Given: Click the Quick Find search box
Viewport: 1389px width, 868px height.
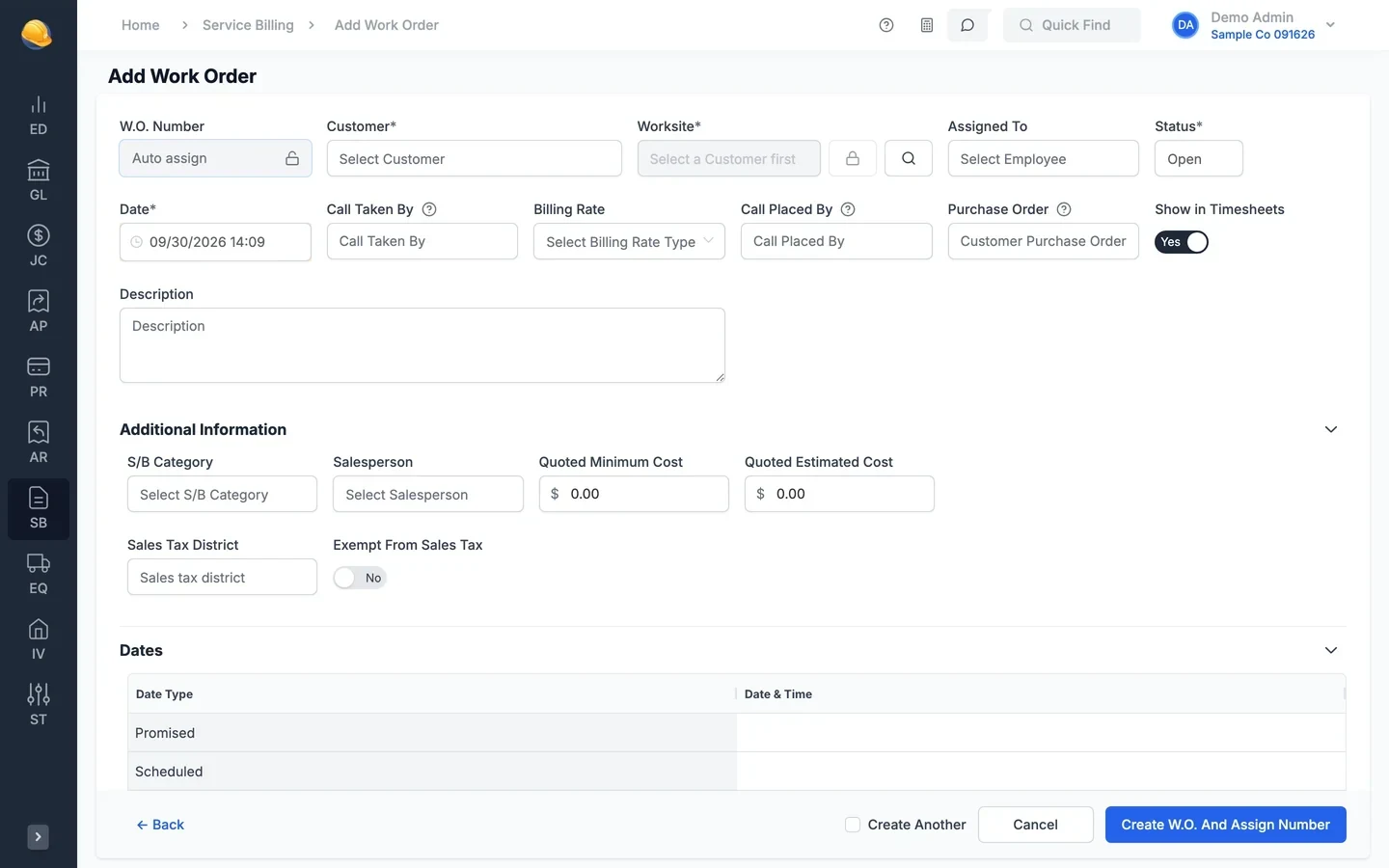Looking at the screenshot, I should point(1072,25).
